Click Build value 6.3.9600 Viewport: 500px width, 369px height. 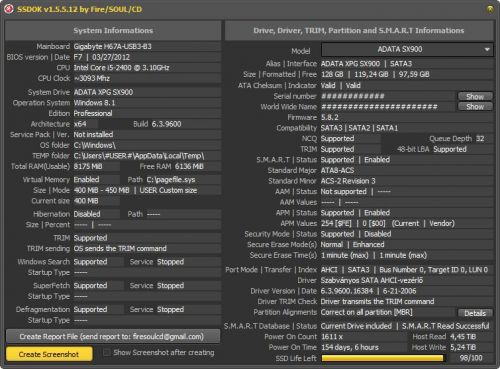point(166,124)
